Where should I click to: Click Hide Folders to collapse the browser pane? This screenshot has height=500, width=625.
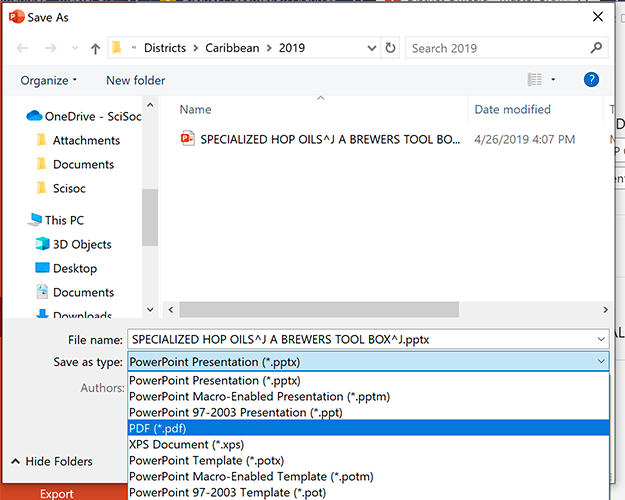pos(52,461)
